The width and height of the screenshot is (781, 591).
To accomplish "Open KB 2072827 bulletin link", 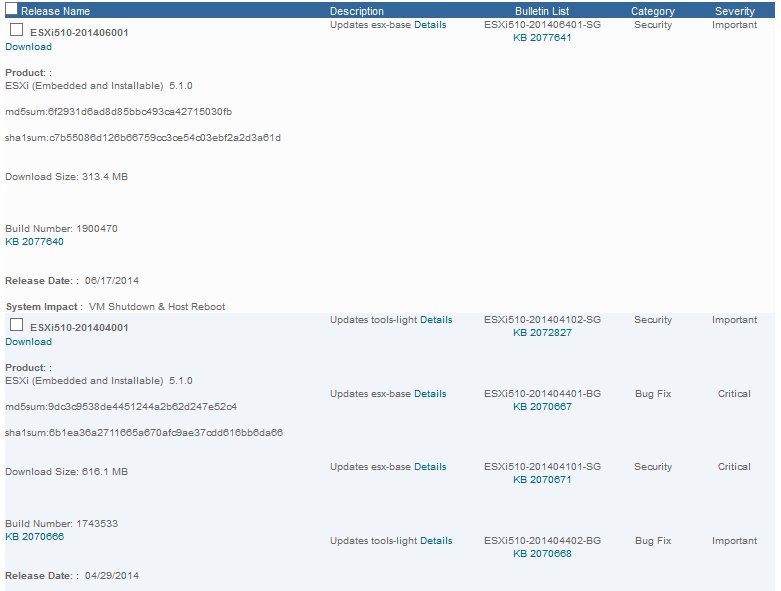I will pyautogui.click(x=542, y=333).
